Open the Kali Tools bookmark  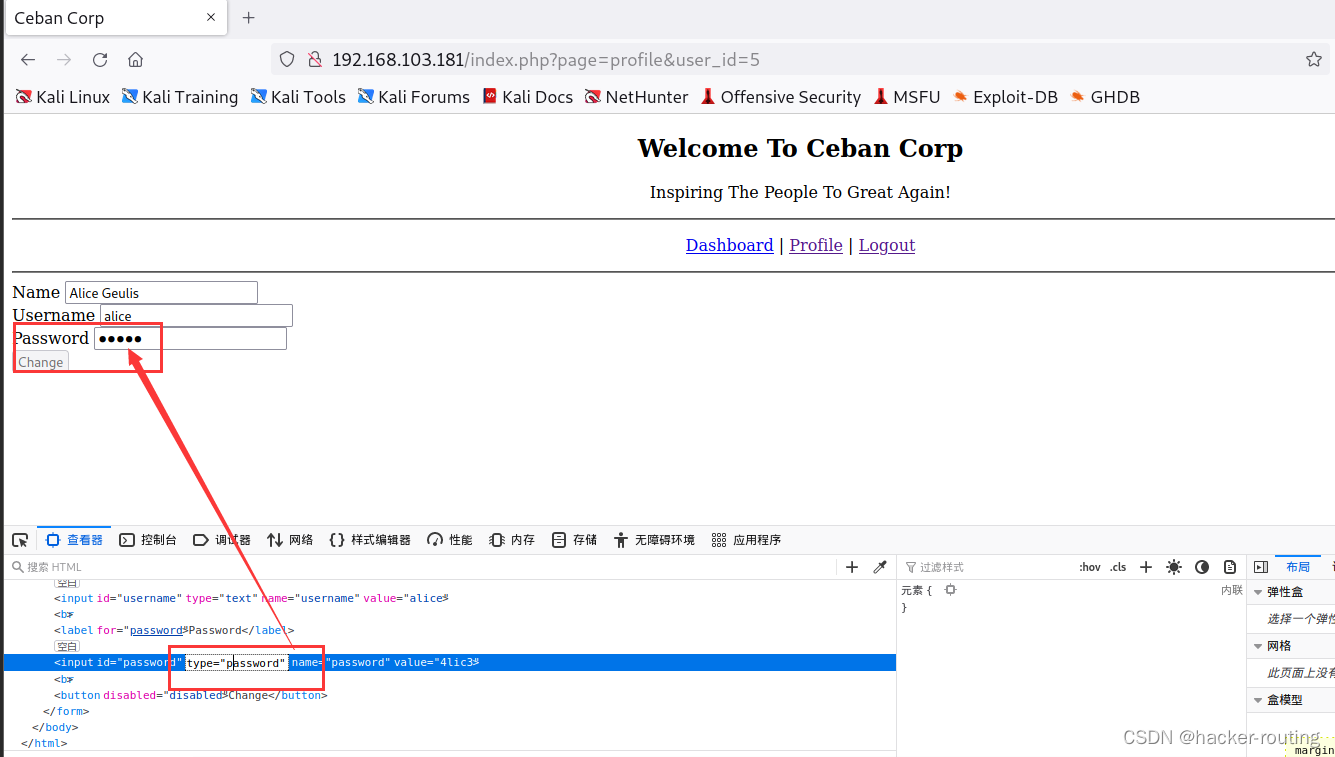click(298, 97)
